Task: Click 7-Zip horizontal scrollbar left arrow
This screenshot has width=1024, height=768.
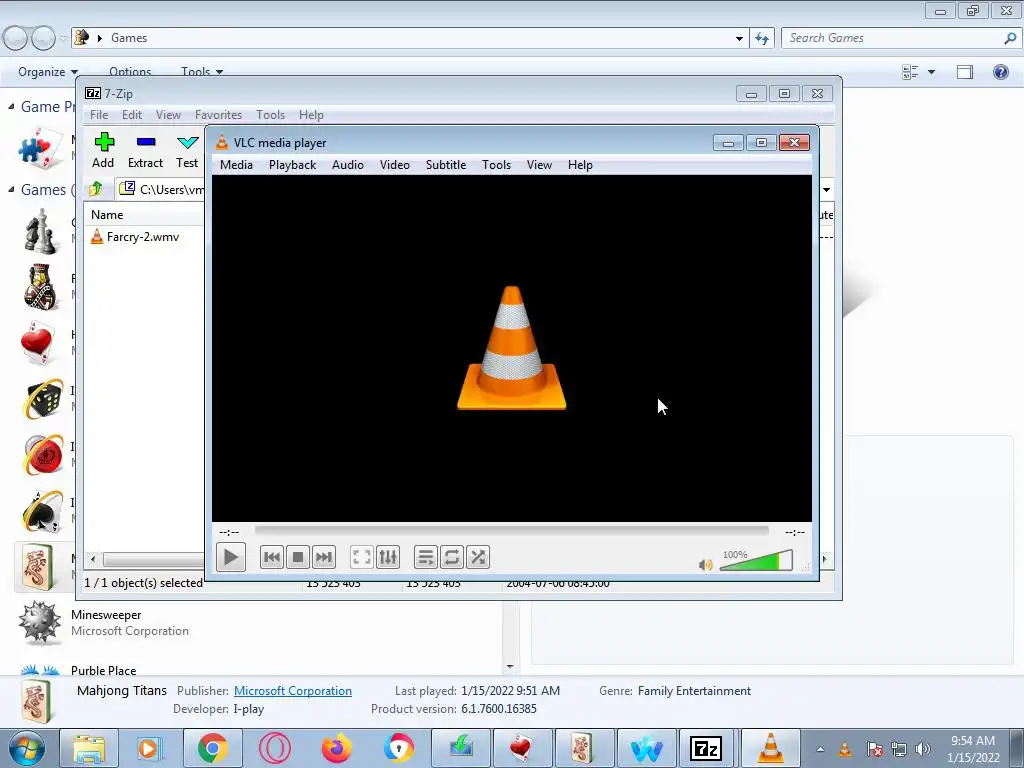Action: pos(93,560)
